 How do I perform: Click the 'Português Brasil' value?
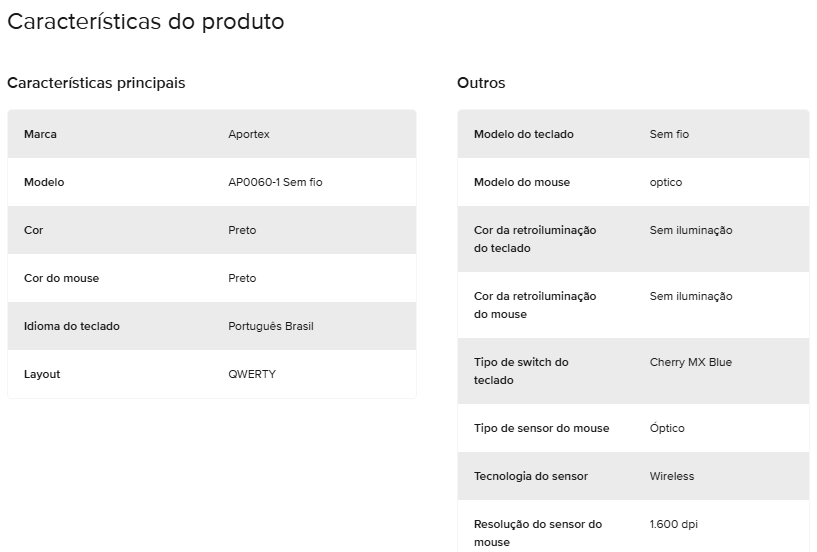271,326
